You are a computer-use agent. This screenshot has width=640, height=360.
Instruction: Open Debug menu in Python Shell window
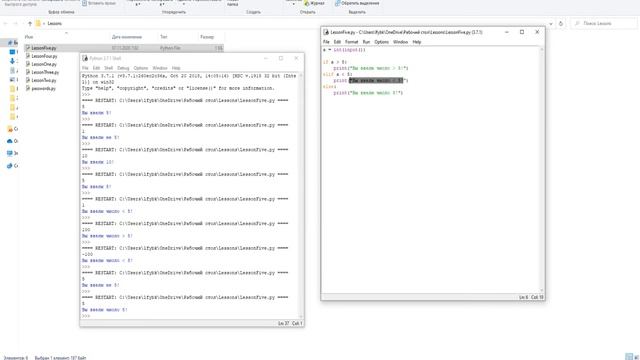coord(123,68)
